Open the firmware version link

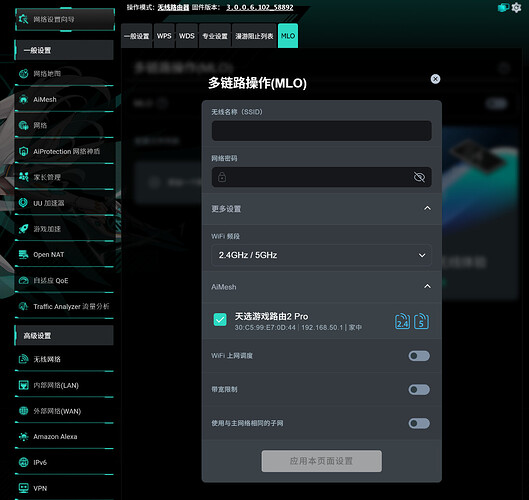[259, 7]
